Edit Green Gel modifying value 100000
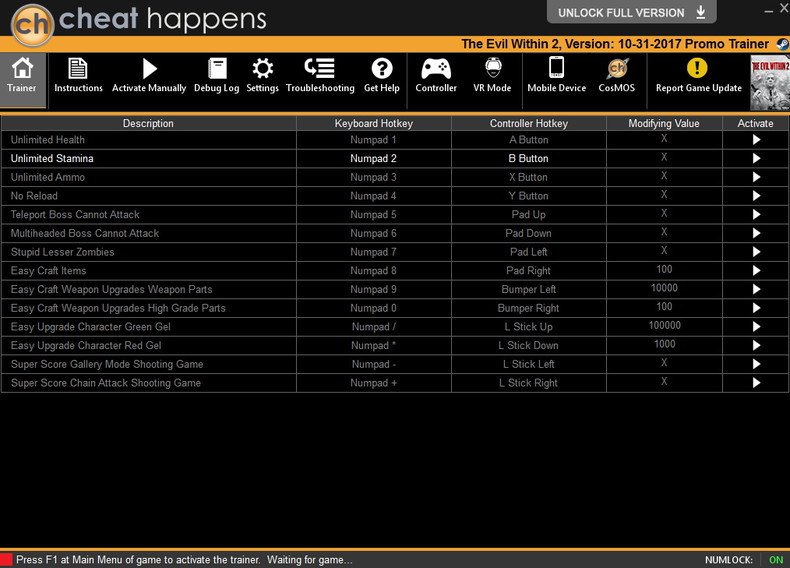 point(664,326)
